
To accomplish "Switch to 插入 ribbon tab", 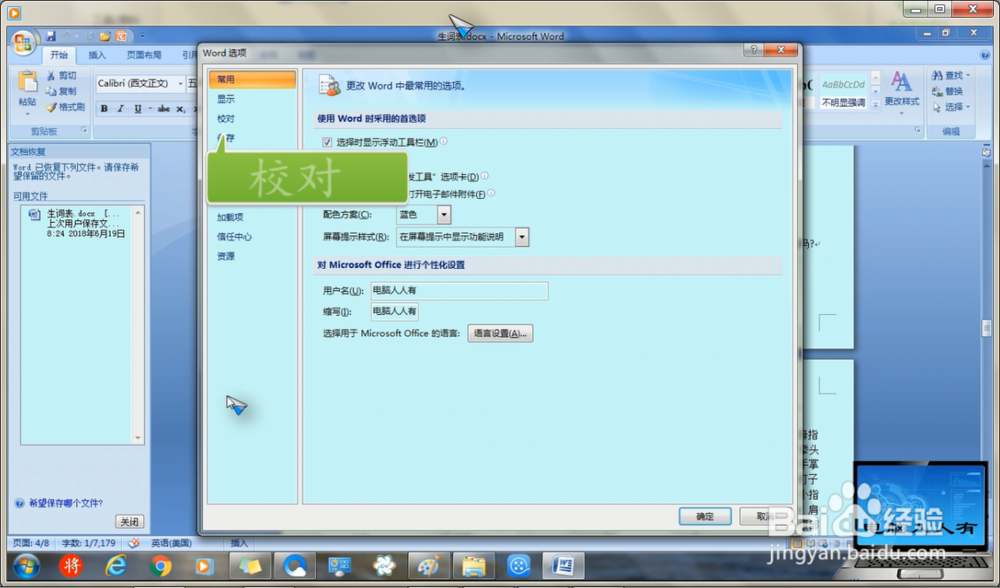I will pos(97,55).
